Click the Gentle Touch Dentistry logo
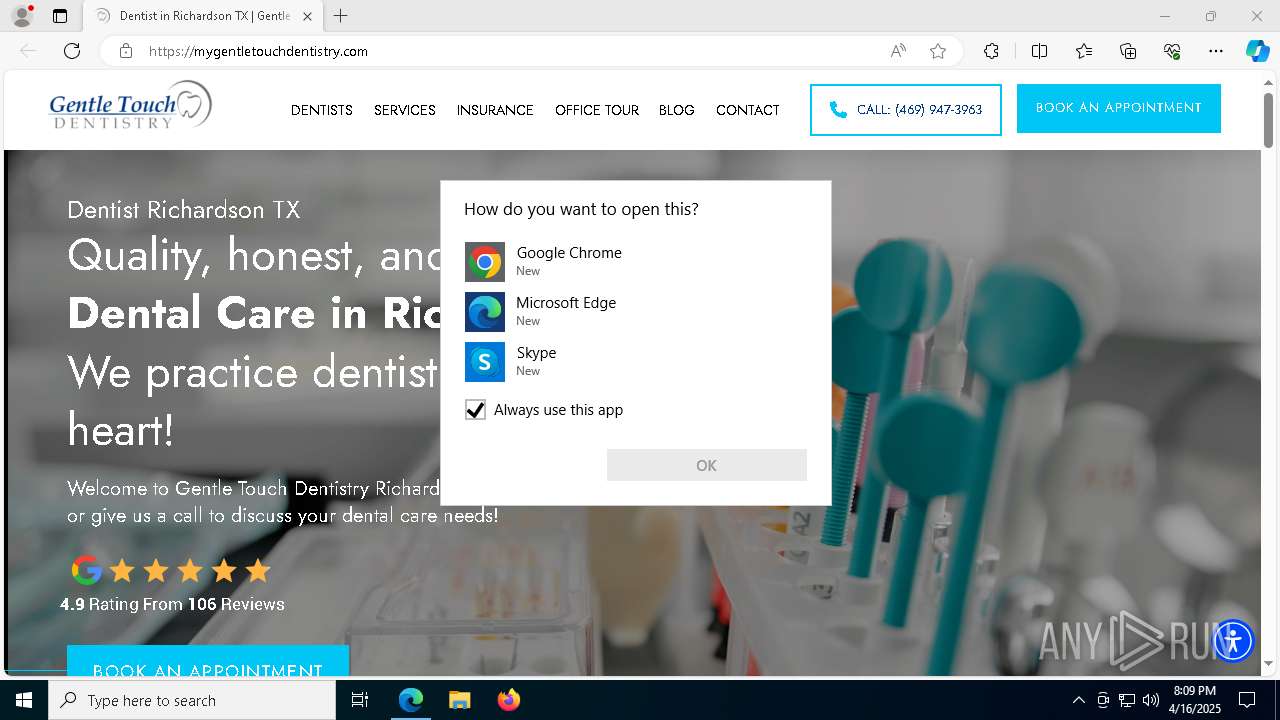Screen dimensions: 1280x720 click(x=130, y=106)
